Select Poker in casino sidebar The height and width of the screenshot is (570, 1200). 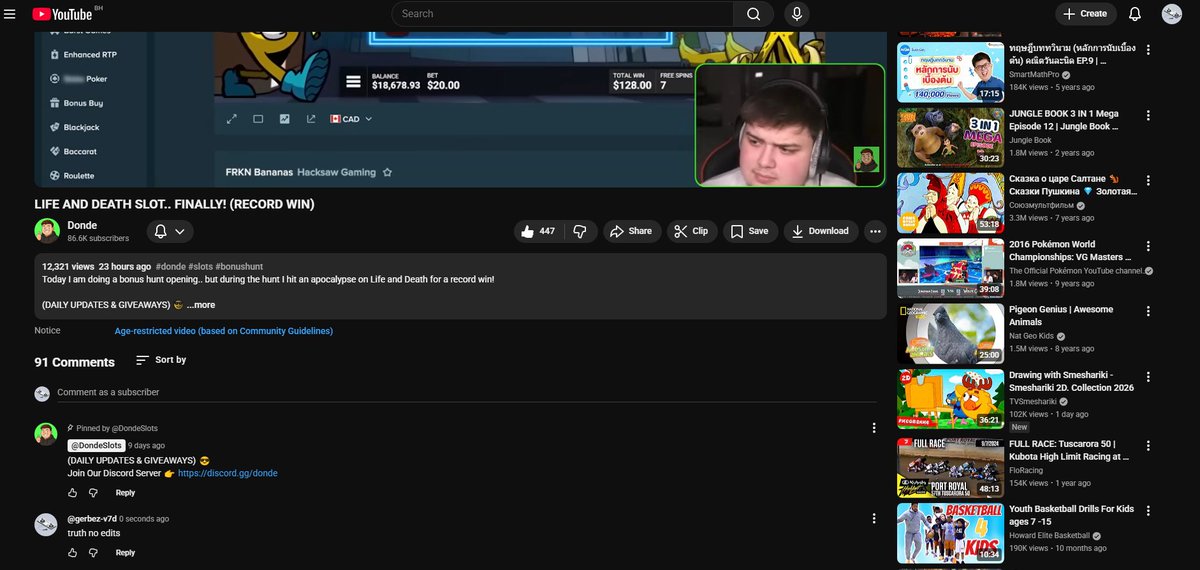pyautogui.click(x=78, y=79)
